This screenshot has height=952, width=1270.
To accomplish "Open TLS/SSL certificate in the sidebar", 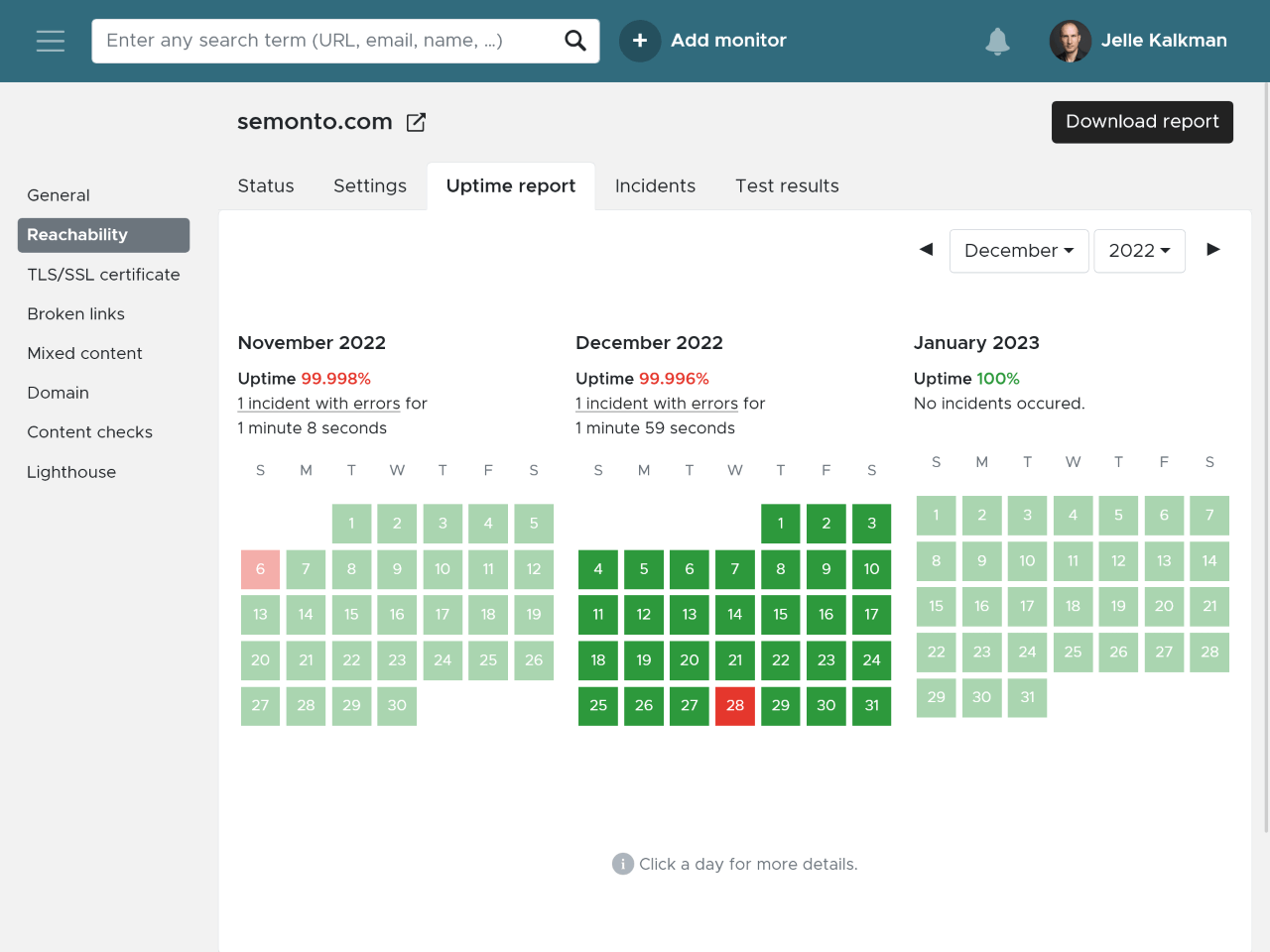I will (103, 275).
